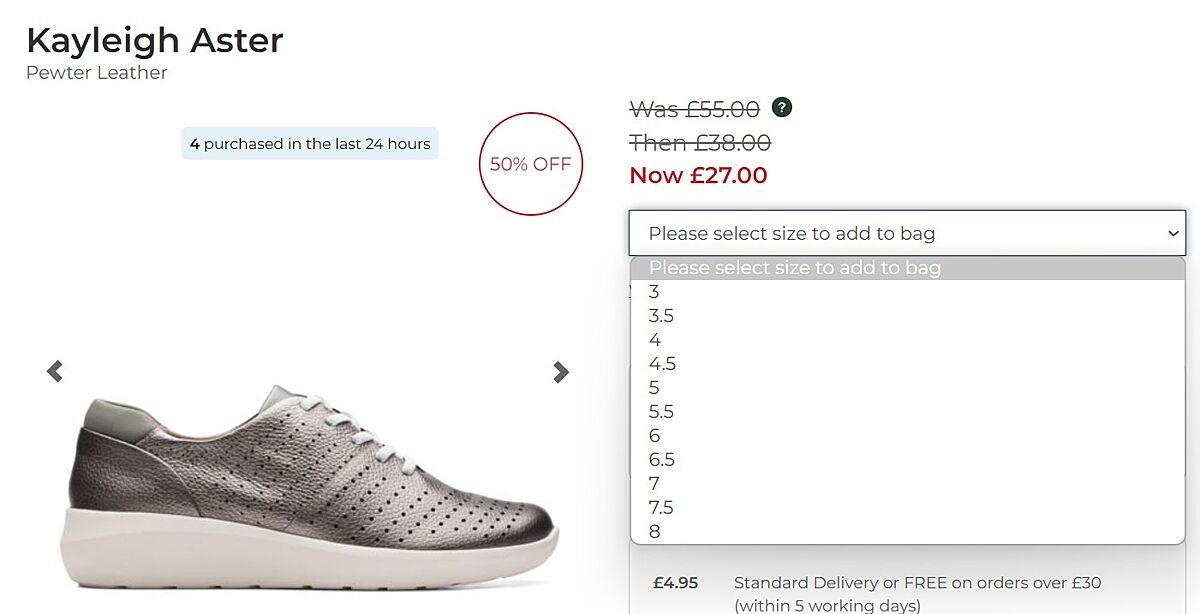Screen dimensions: 1200x614
Task: Pick size 5 in the dropdown
Action: pyautogui.click(x=654, y=388)
